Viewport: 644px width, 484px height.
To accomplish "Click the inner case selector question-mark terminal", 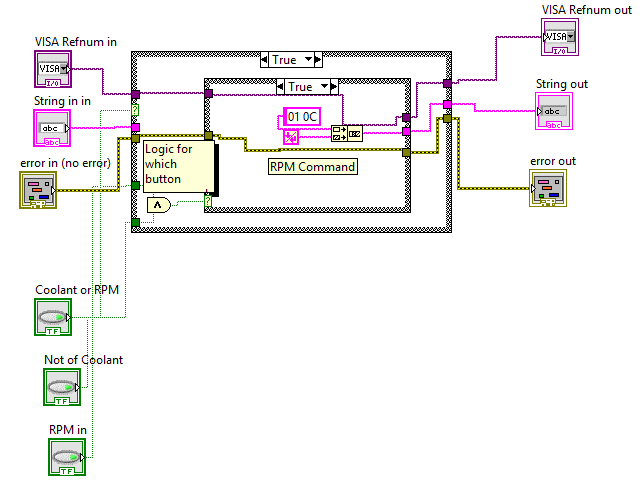I will click(x=208, y=201).
